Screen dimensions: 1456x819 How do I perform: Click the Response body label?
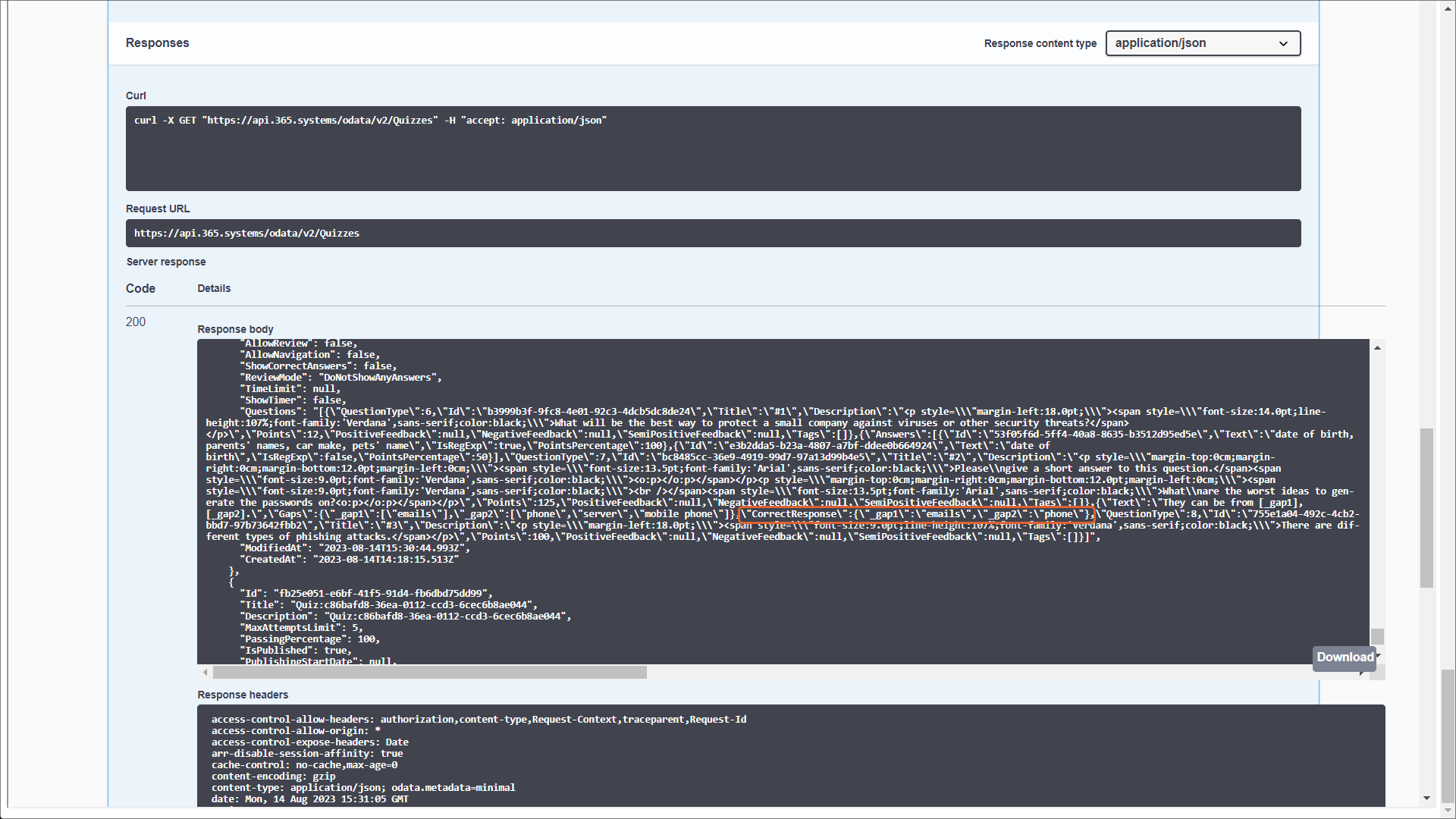235,330
